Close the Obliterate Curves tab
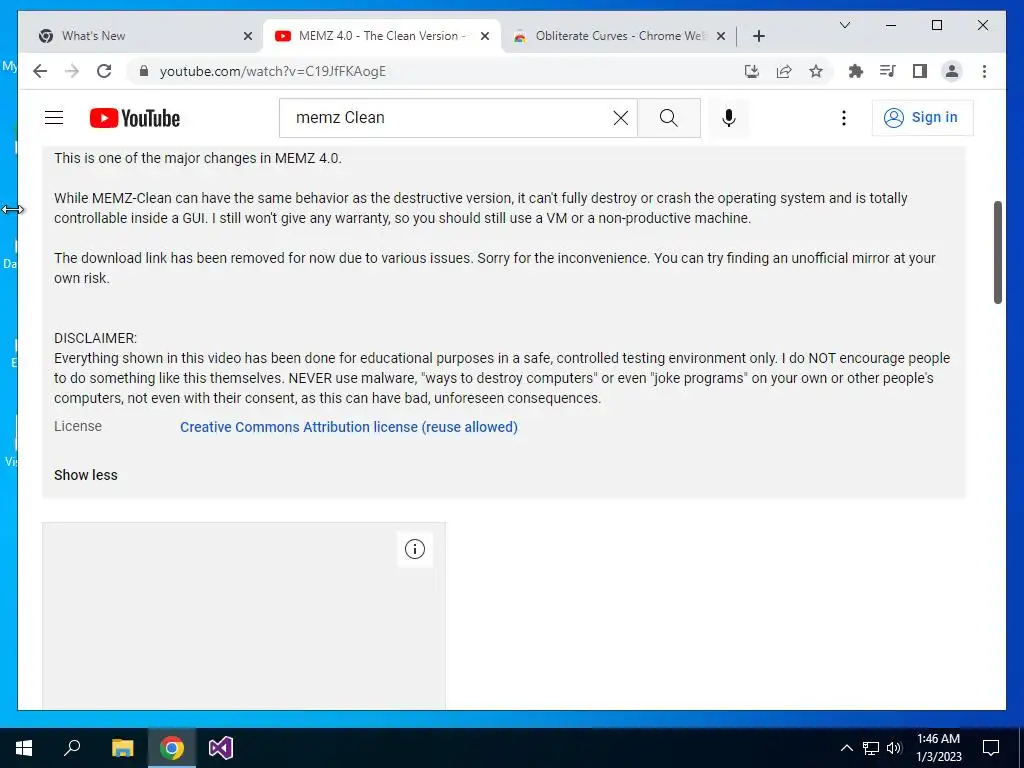 tap(721, 36)
